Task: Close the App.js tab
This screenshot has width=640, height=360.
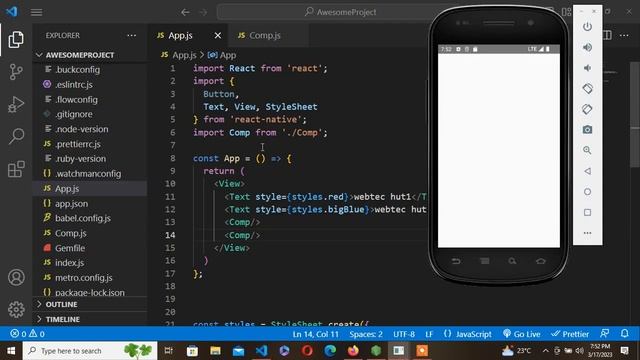Action: (218, 36)
